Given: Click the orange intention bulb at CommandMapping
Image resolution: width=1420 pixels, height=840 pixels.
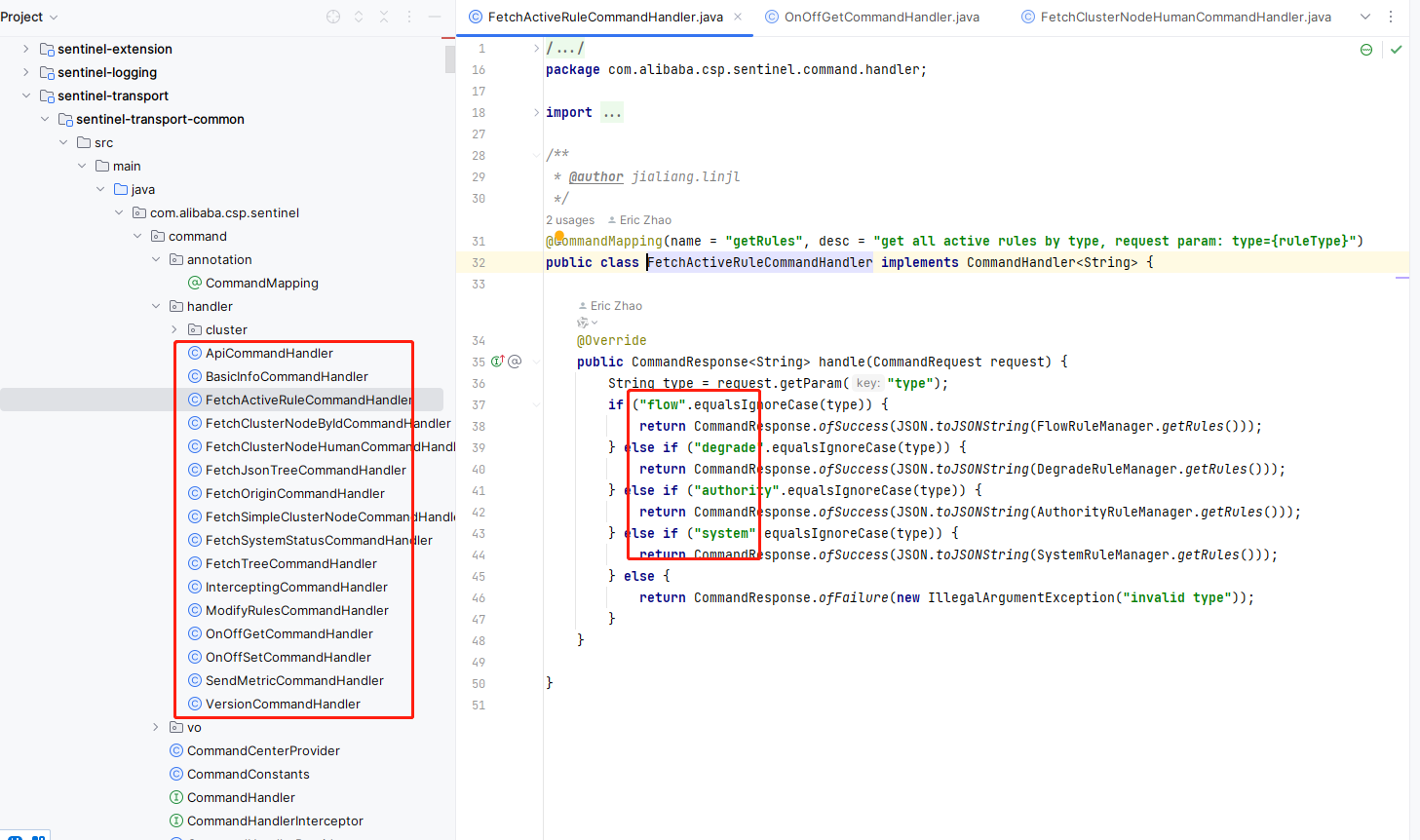Looking at the screenshot, I should [559, 236].
